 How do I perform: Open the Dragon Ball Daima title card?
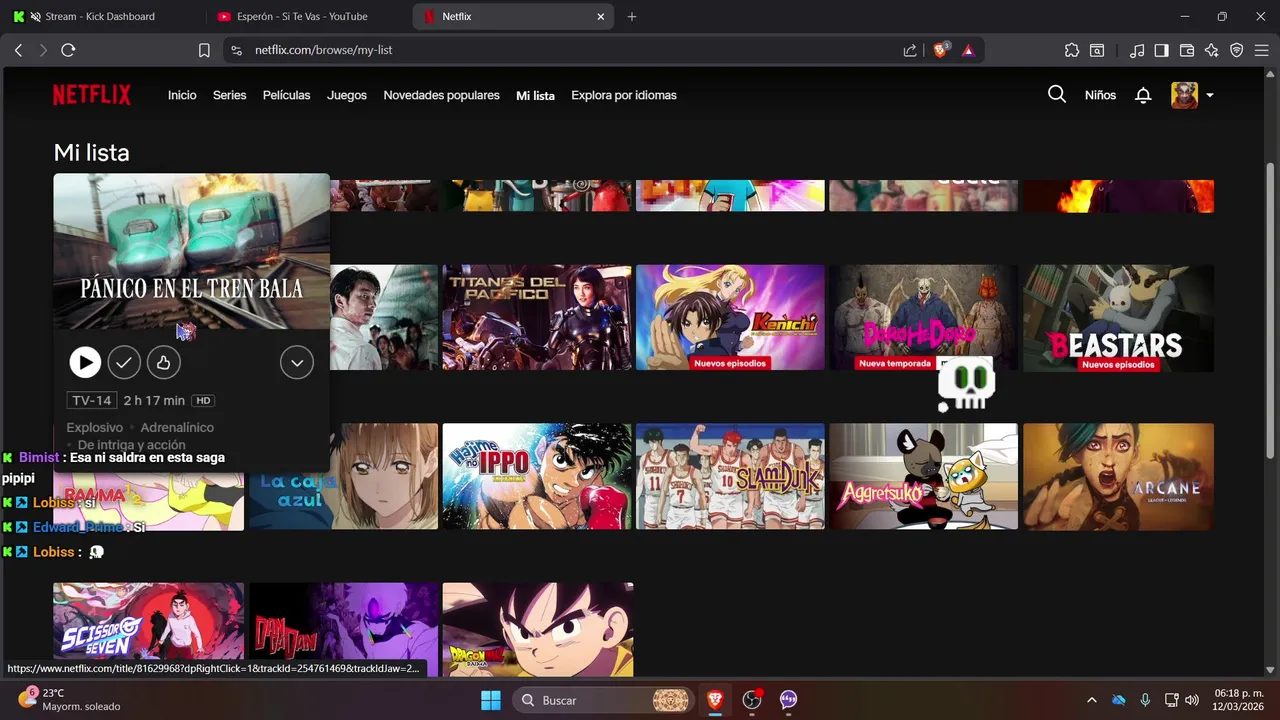click(538, 630)
